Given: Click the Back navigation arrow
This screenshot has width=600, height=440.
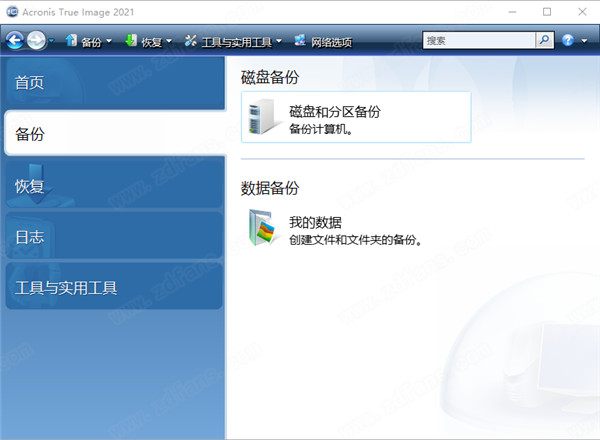Looking at the screenshot, I should (x=15, y=40).
